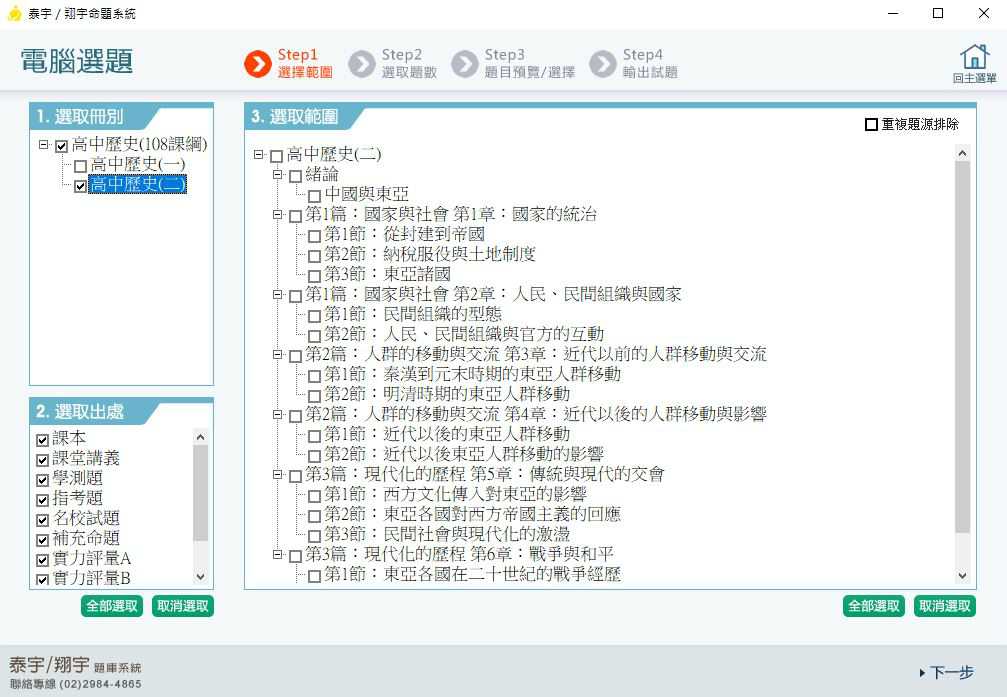Click the Step3 grey arrow icon
1007x697 pixels.
465,64
